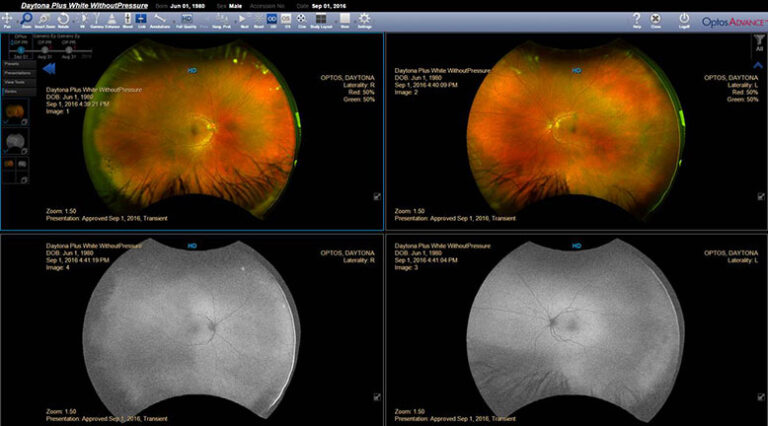Activate the Zoom magnifier tool
768x426 pixels.
coord(26,20)
